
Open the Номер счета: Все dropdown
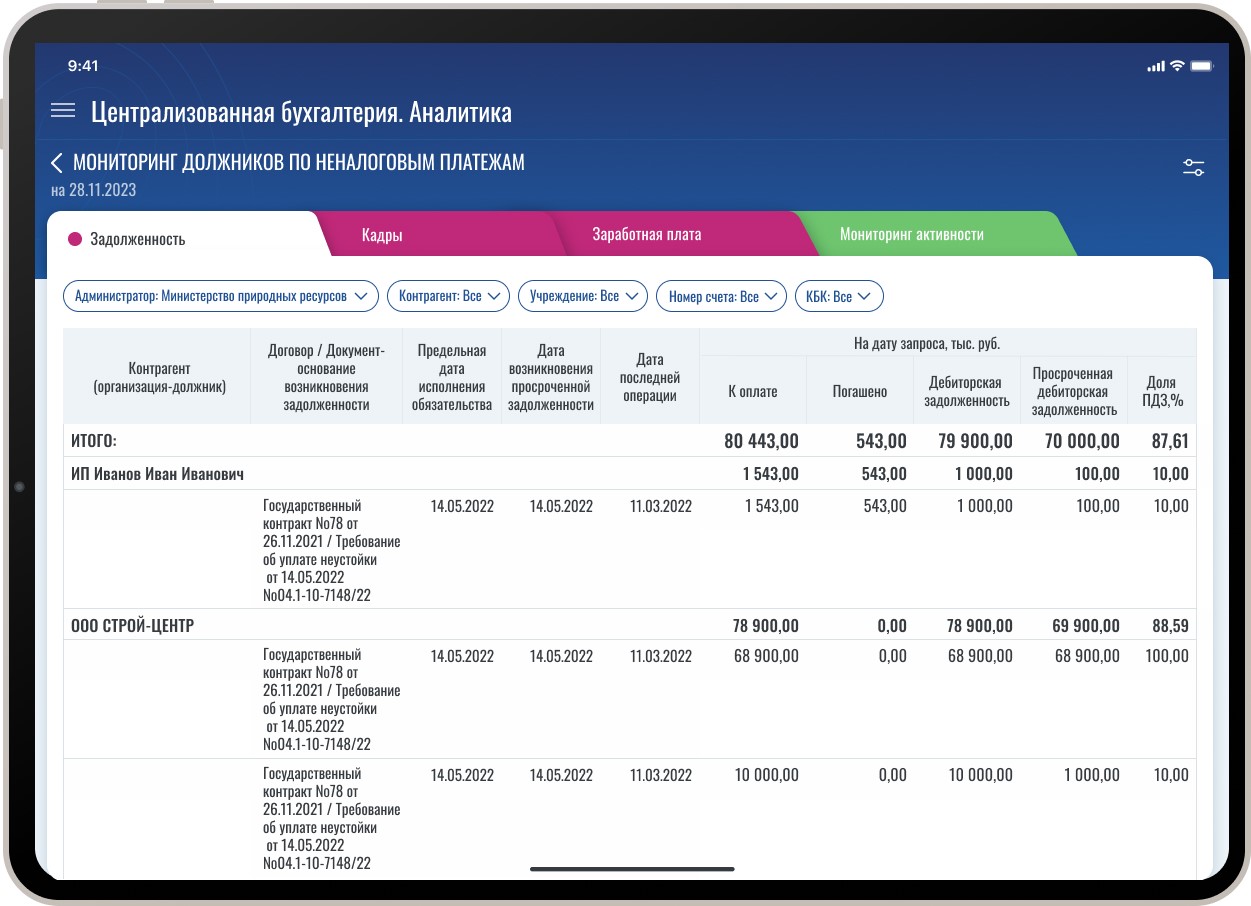(721, 297)
